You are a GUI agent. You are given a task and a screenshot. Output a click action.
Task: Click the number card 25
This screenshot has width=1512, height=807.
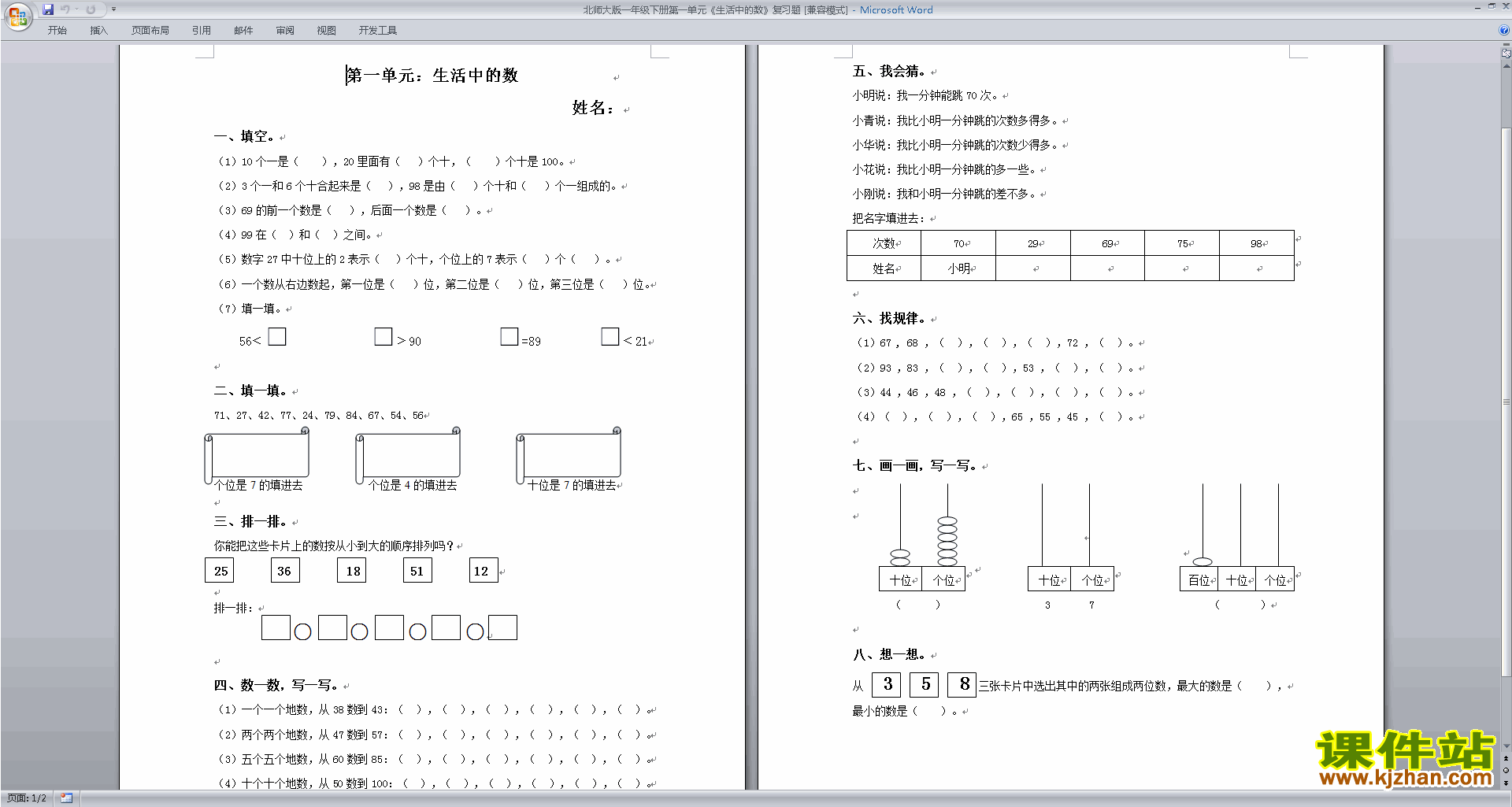(220, 570)
